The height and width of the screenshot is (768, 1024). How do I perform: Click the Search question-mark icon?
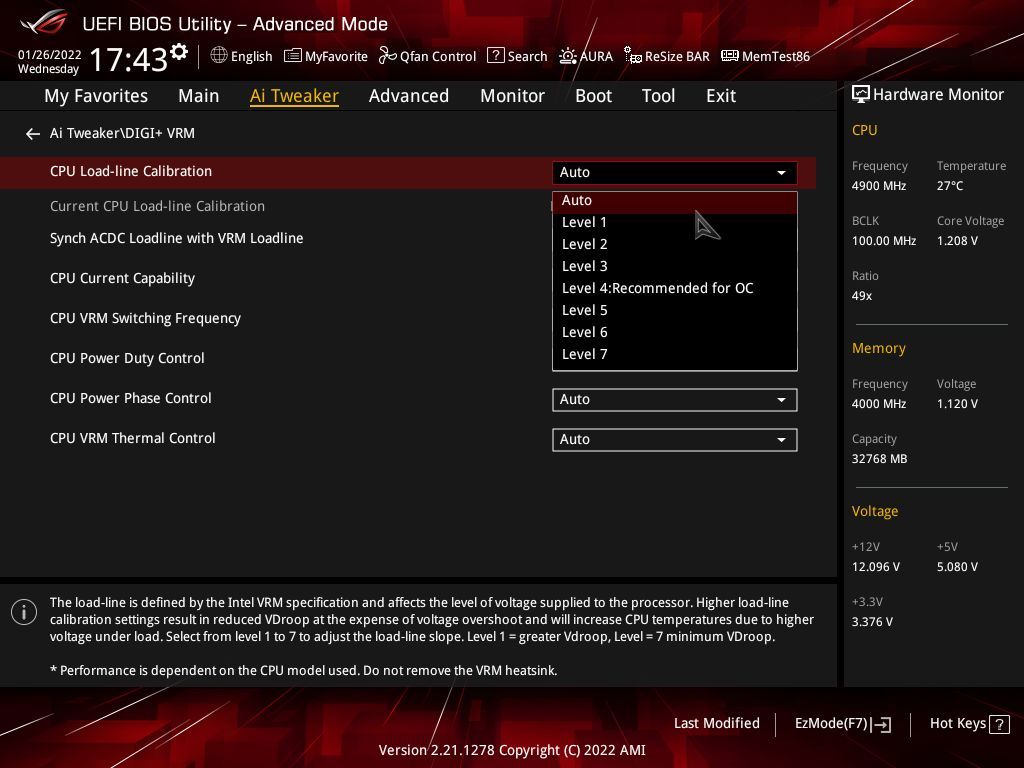point(496,56)
